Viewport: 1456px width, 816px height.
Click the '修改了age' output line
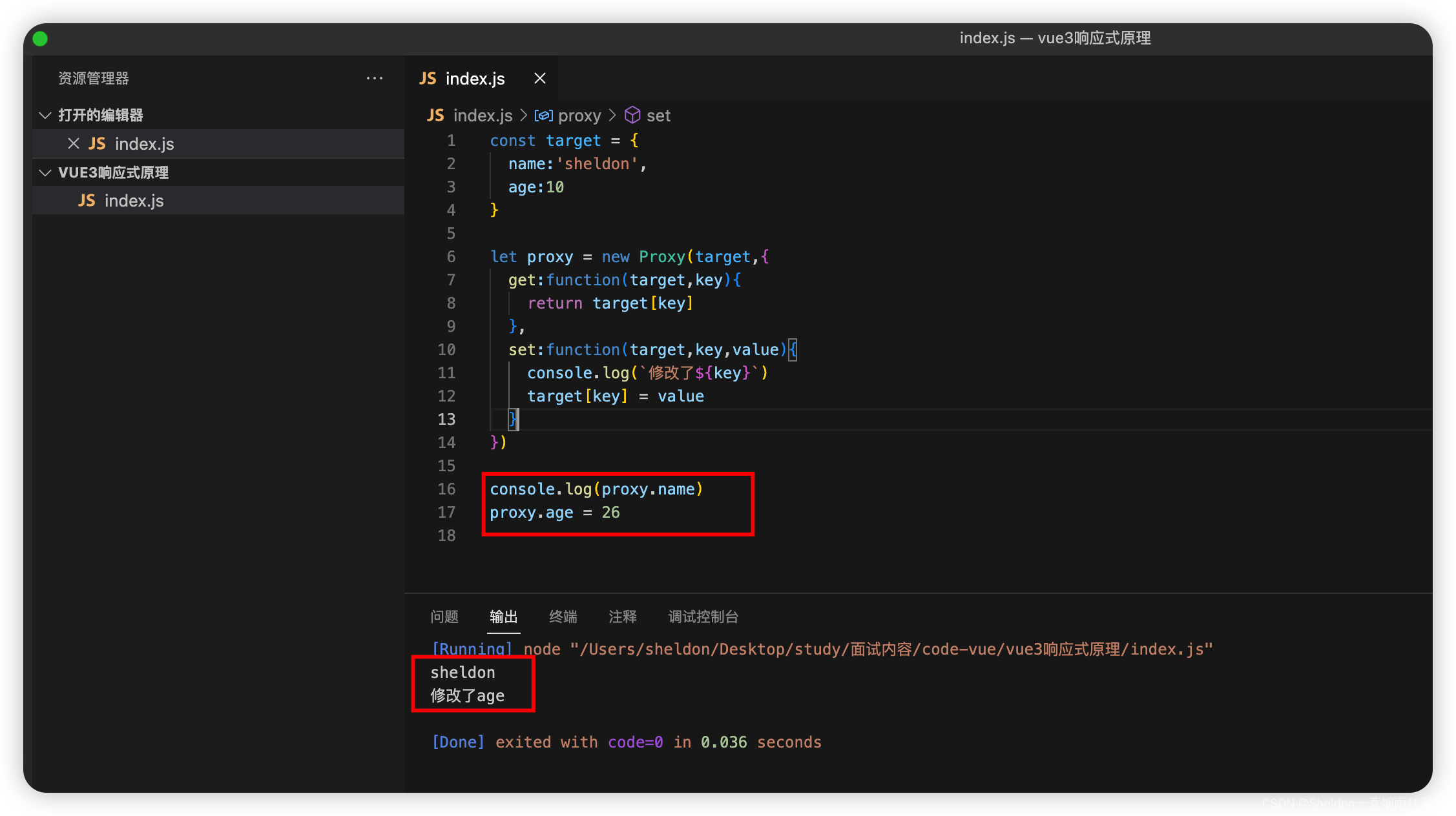(467, 696)
